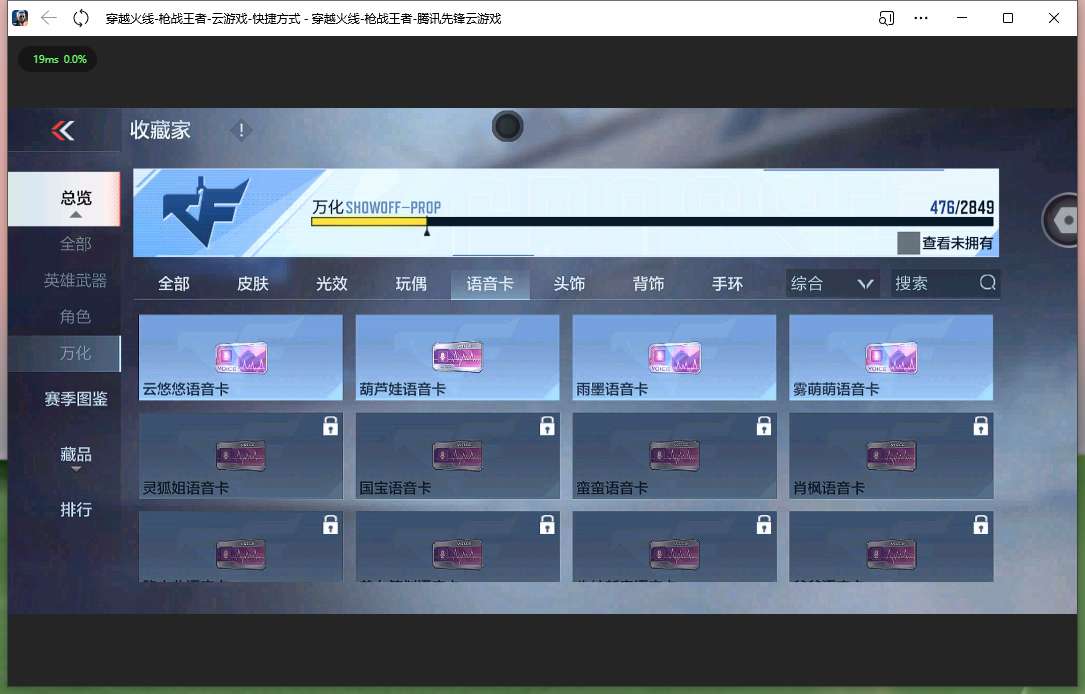Switch to the 玩偶 tab
This screenshot has height=694, width=1085.
click(411, 284)
